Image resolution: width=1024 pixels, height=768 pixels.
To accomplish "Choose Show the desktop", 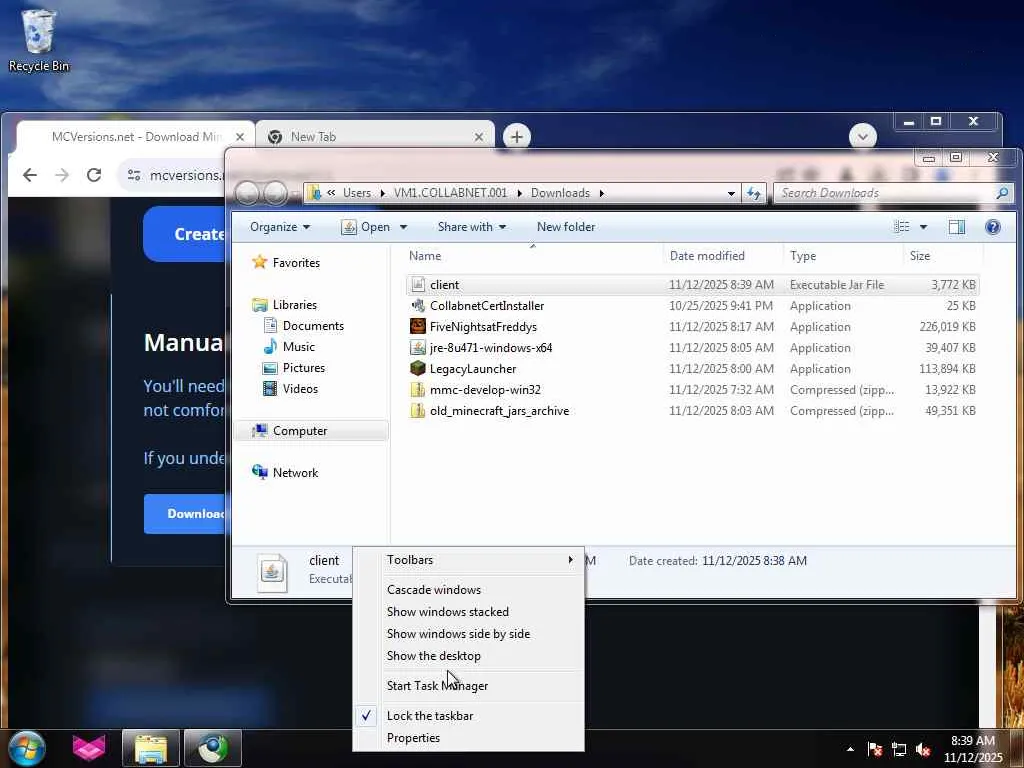I will [468, 656].
